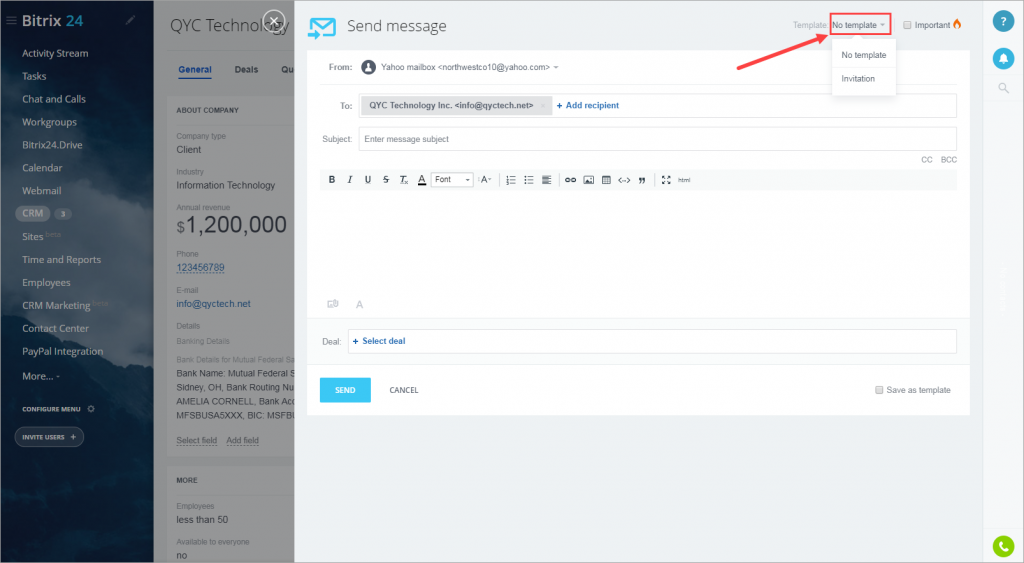Switch to the Deals tab of company

pos(246,69)
